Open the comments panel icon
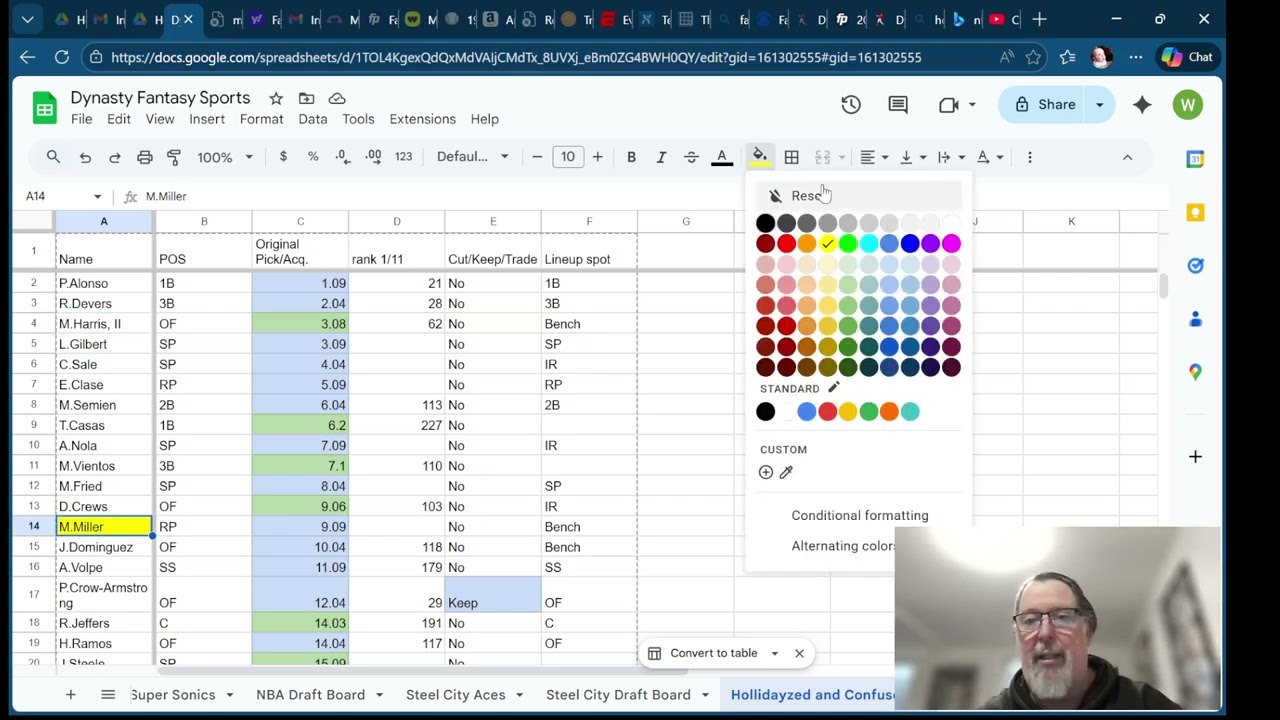The image size is (1280, 720). (898, 105)
